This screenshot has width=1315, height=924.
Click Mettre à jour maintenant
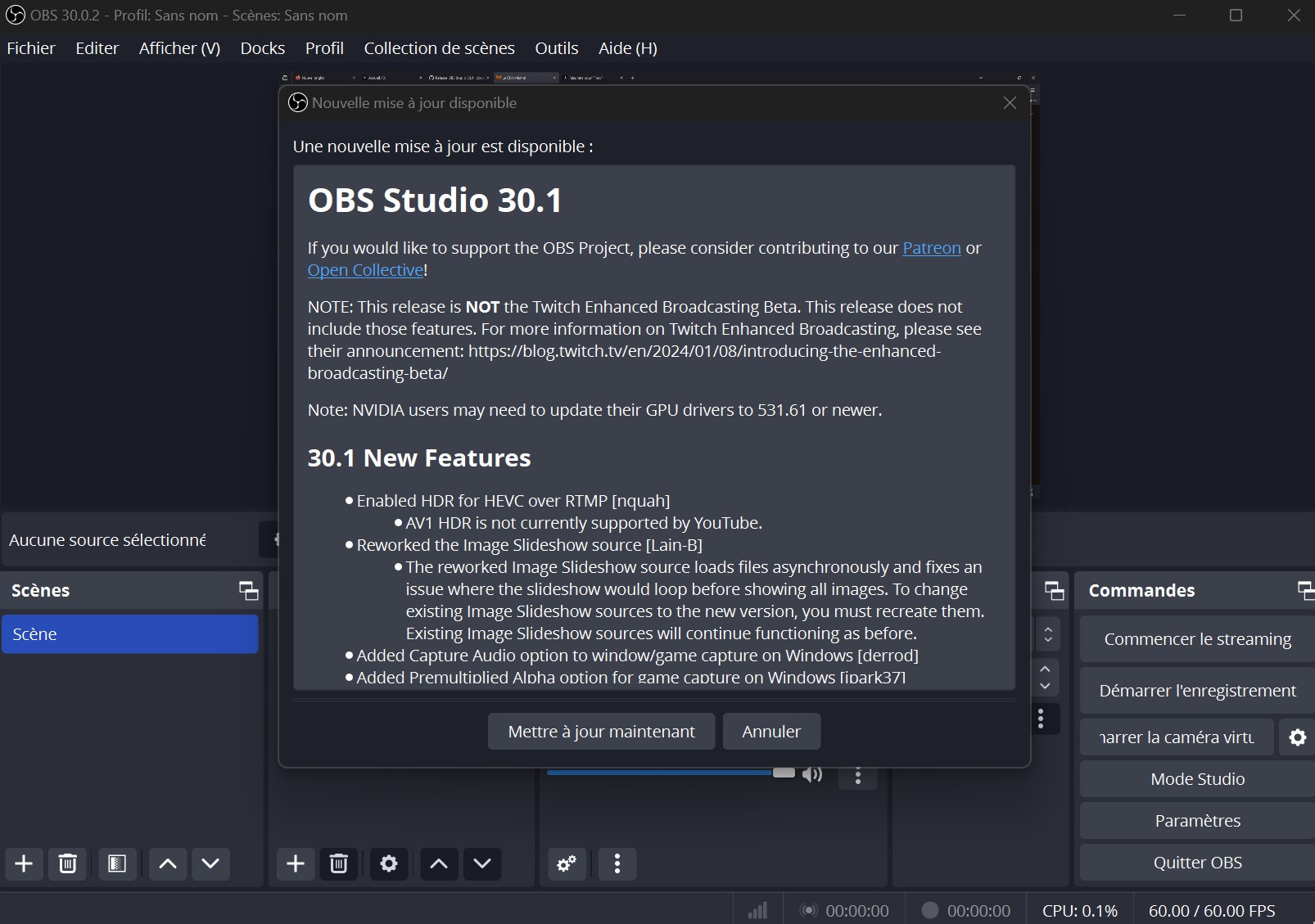(x=601, y=732)
